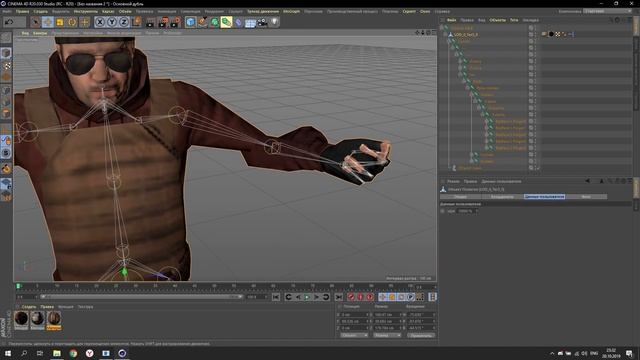Collapse the top root object in tree
The height and width of the screenshot is (360, 640).
tap(442, 28)
